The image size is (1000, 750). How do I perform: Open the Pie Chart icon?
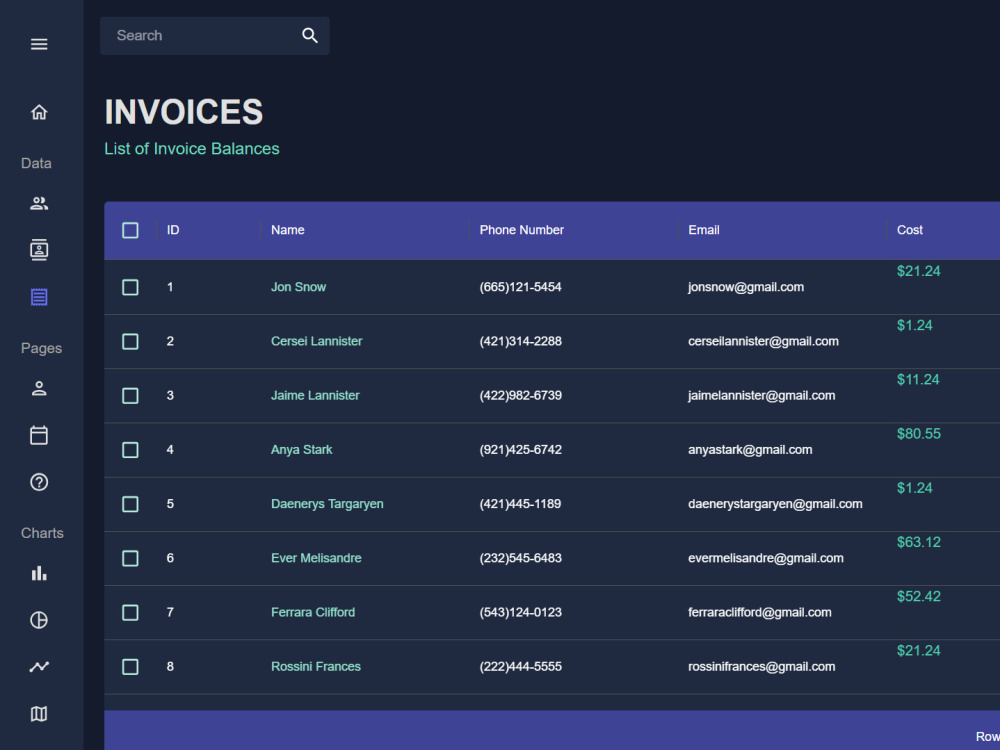pos(39,620)
